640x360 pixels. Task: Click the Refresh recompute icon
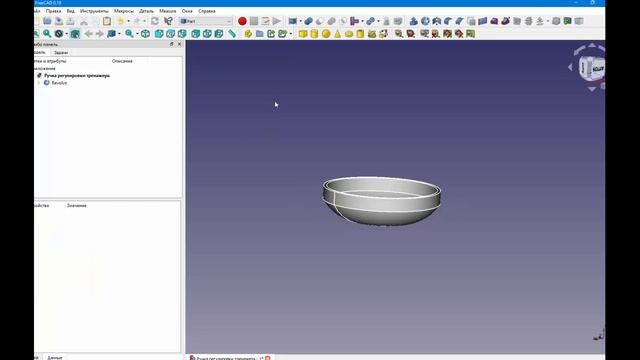(155, 21)
